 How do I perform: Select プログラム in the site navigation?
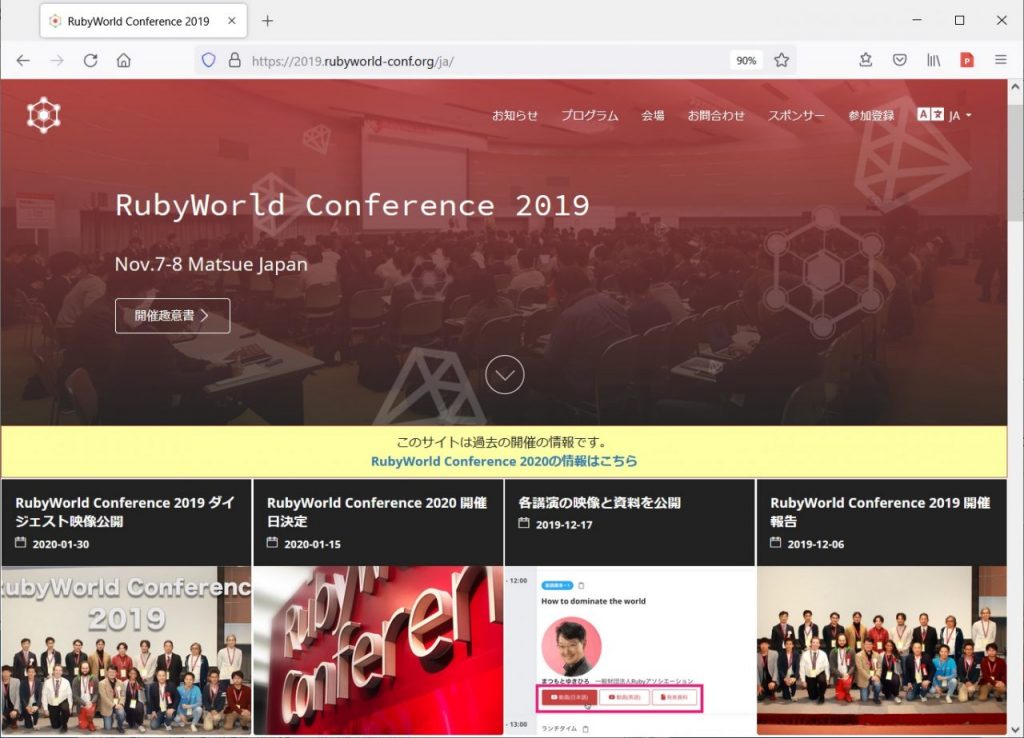[x=590, y=115]
